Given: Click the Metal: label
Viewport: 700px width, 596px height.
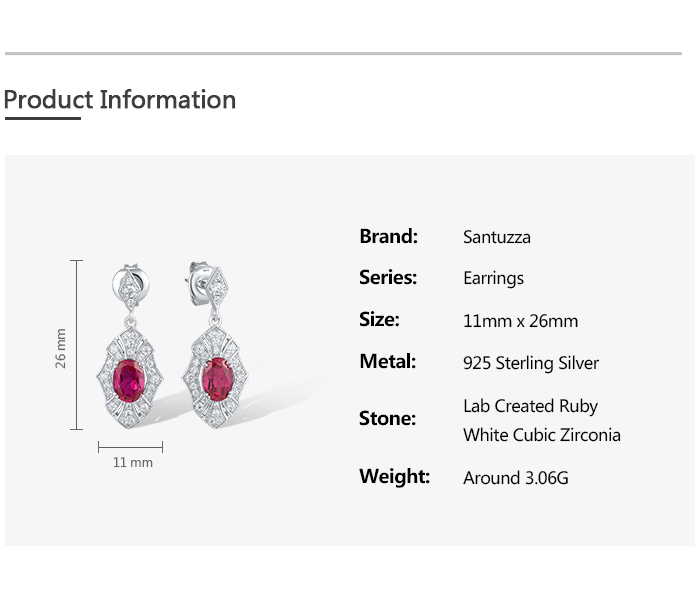Looking at the screenshot, I should tap(387, 362).
